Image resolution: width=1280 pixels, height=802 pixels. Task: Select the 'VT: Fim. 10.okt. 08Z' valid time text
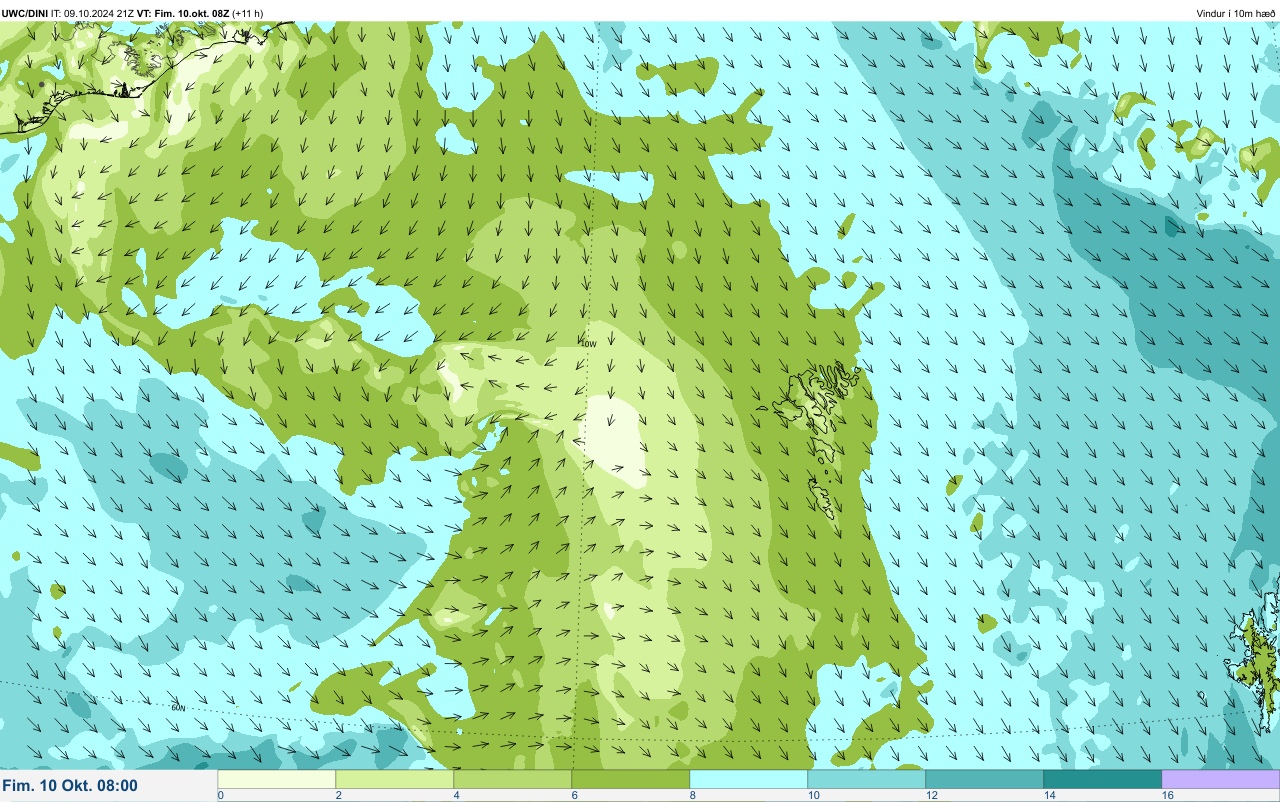[183, 13]
